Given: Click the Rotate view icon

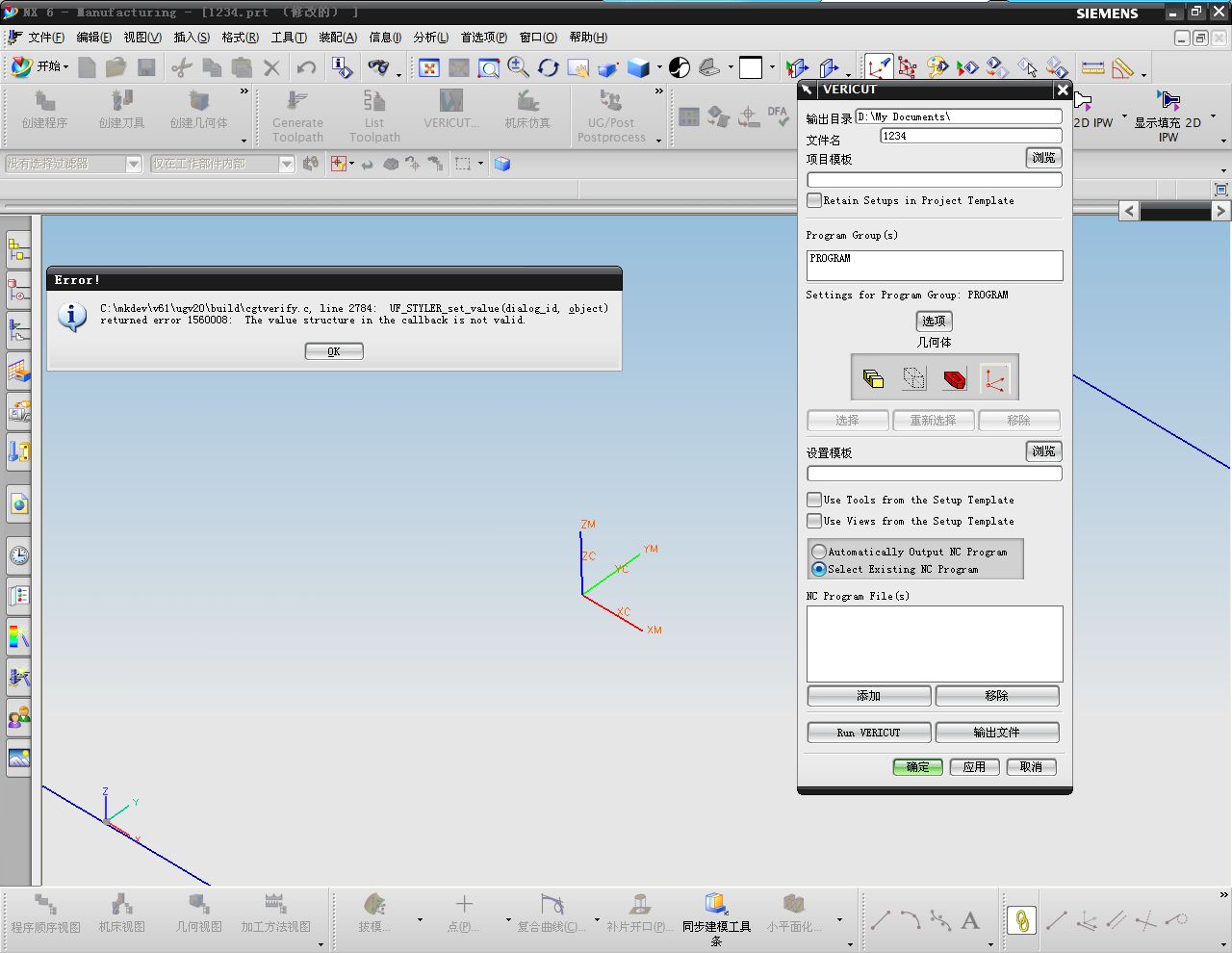Looking at the screenshot, I should pos(549,67).
